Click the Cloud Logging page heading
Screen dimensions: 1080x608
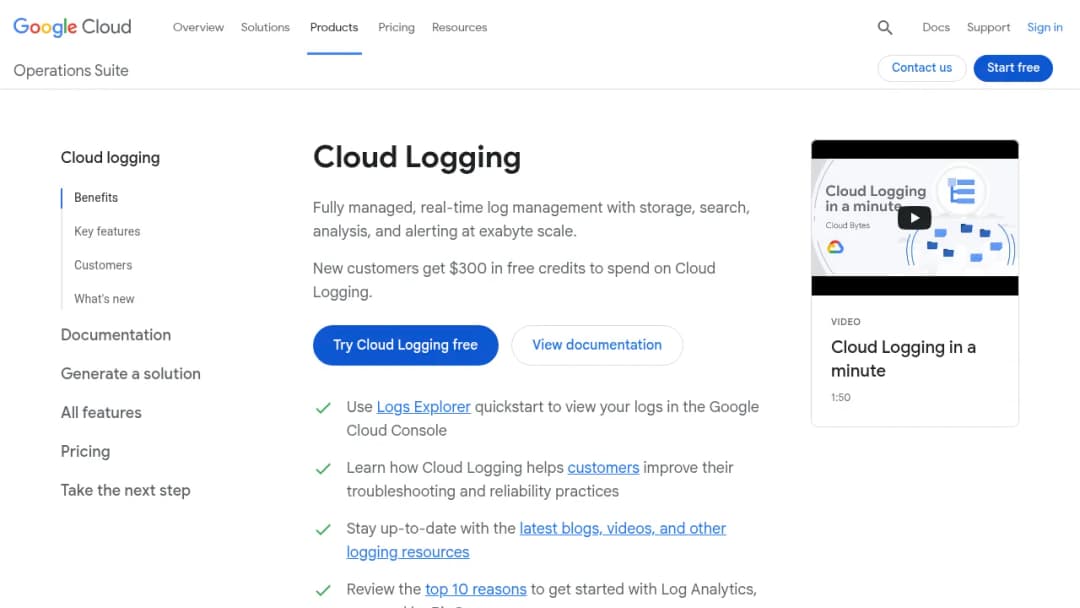(x=417, y=157)
